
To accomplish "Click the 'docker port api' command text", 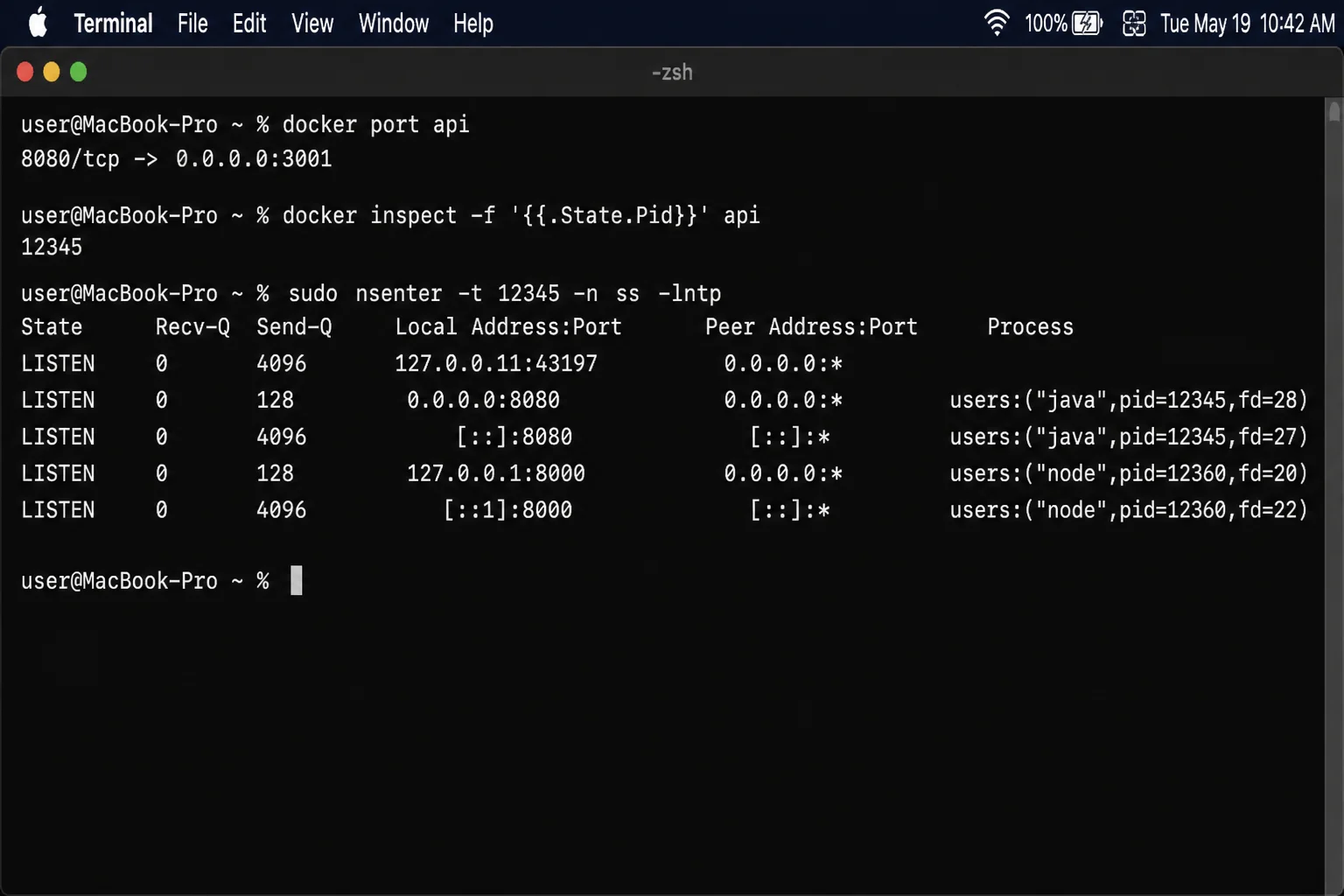I will 375,125.
